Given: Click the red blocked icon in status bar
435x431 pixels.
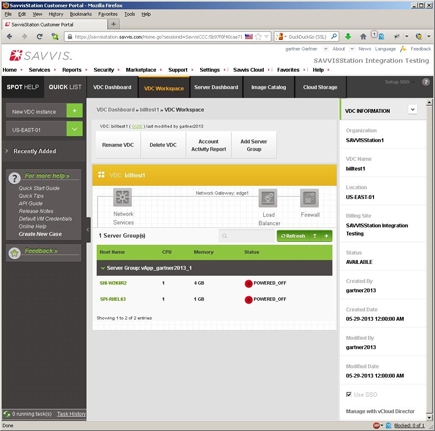Looking at the screenshot, I should (377, 426).
